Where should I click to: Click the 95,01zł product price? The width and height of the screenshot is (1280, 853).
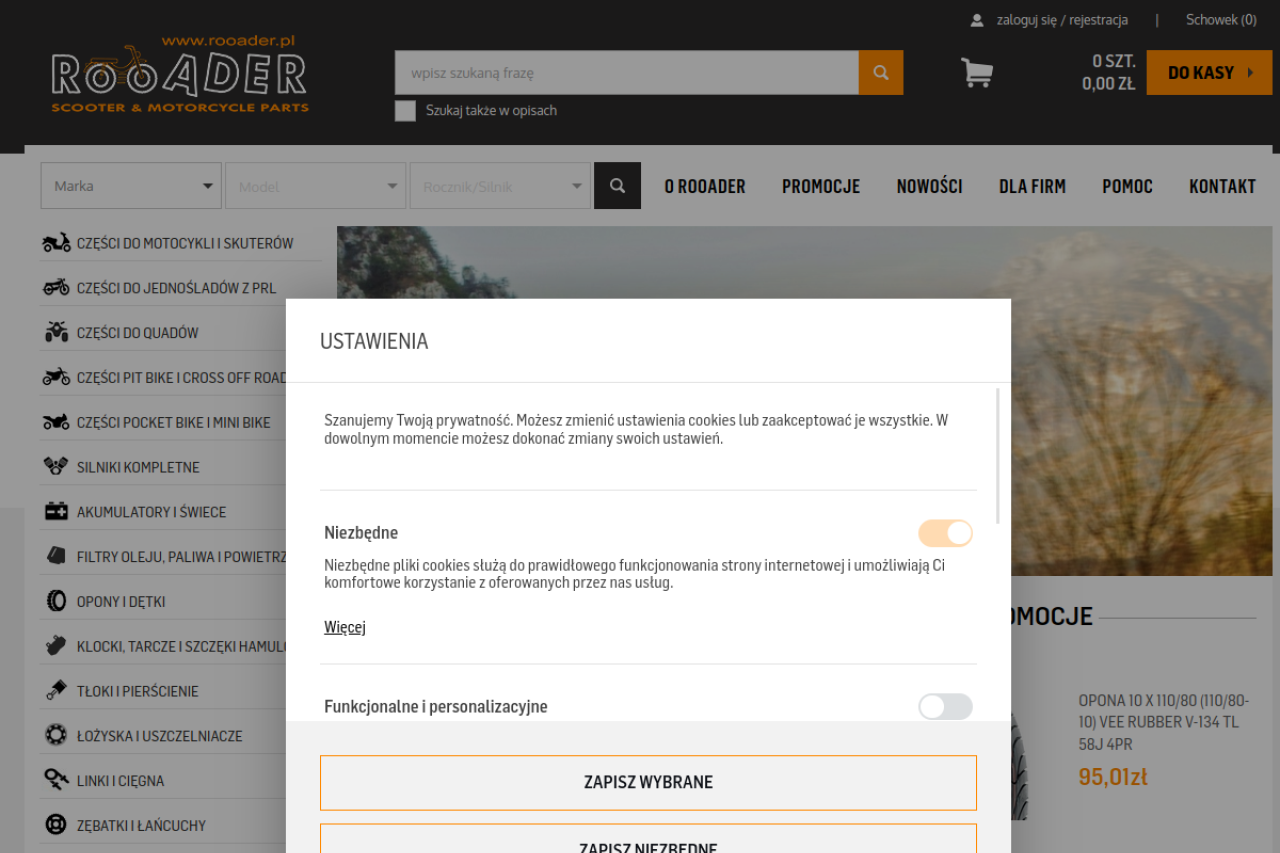(1113, 777)
